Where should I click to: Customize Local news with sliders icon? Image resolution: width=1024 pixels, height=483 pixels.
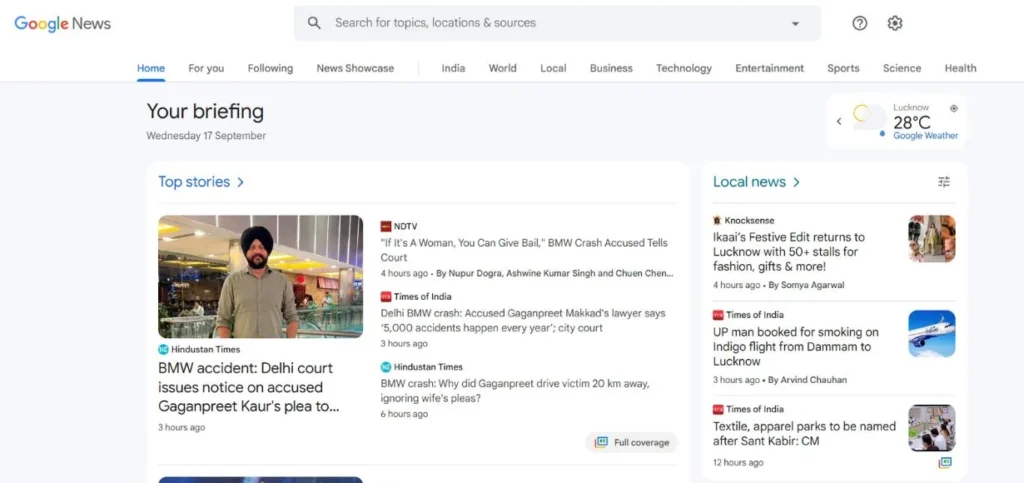point(944,182)
